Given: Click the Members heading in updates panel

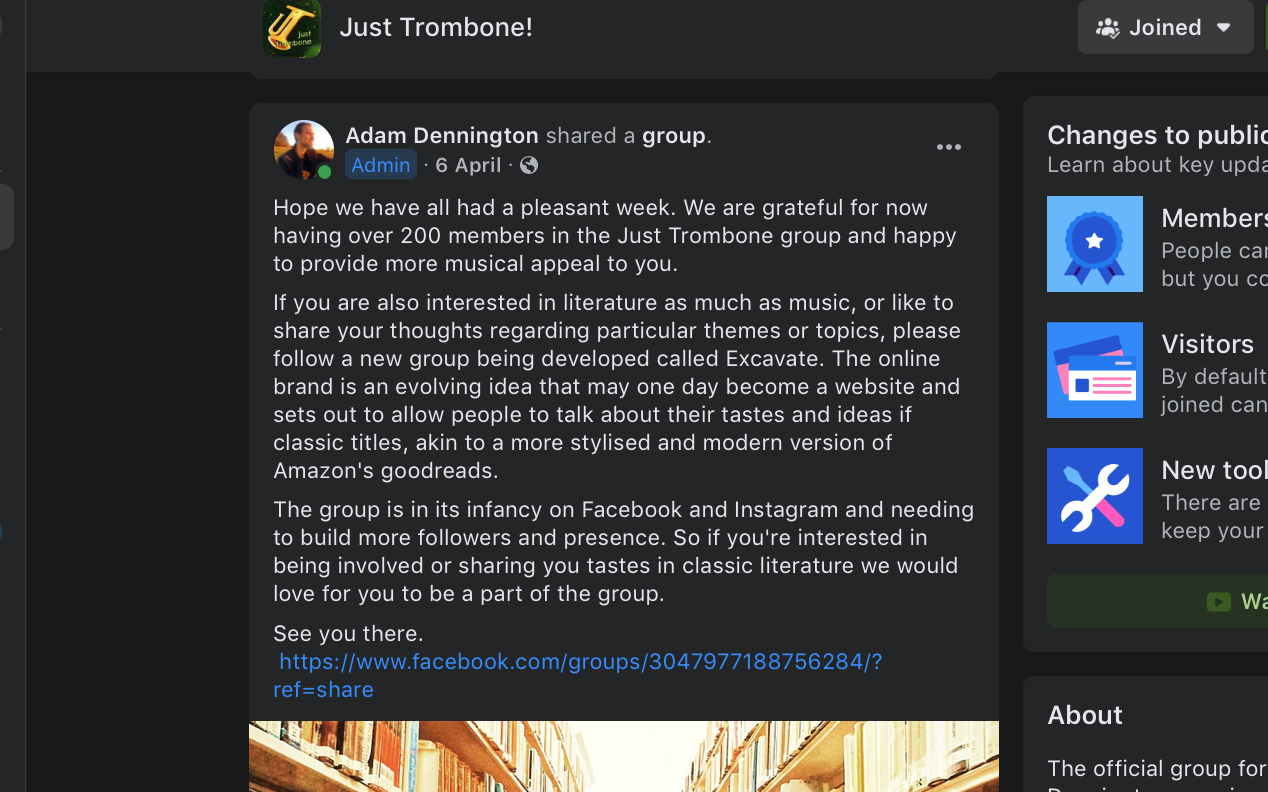Looking at the screenshot, I should pos(1213,218).
